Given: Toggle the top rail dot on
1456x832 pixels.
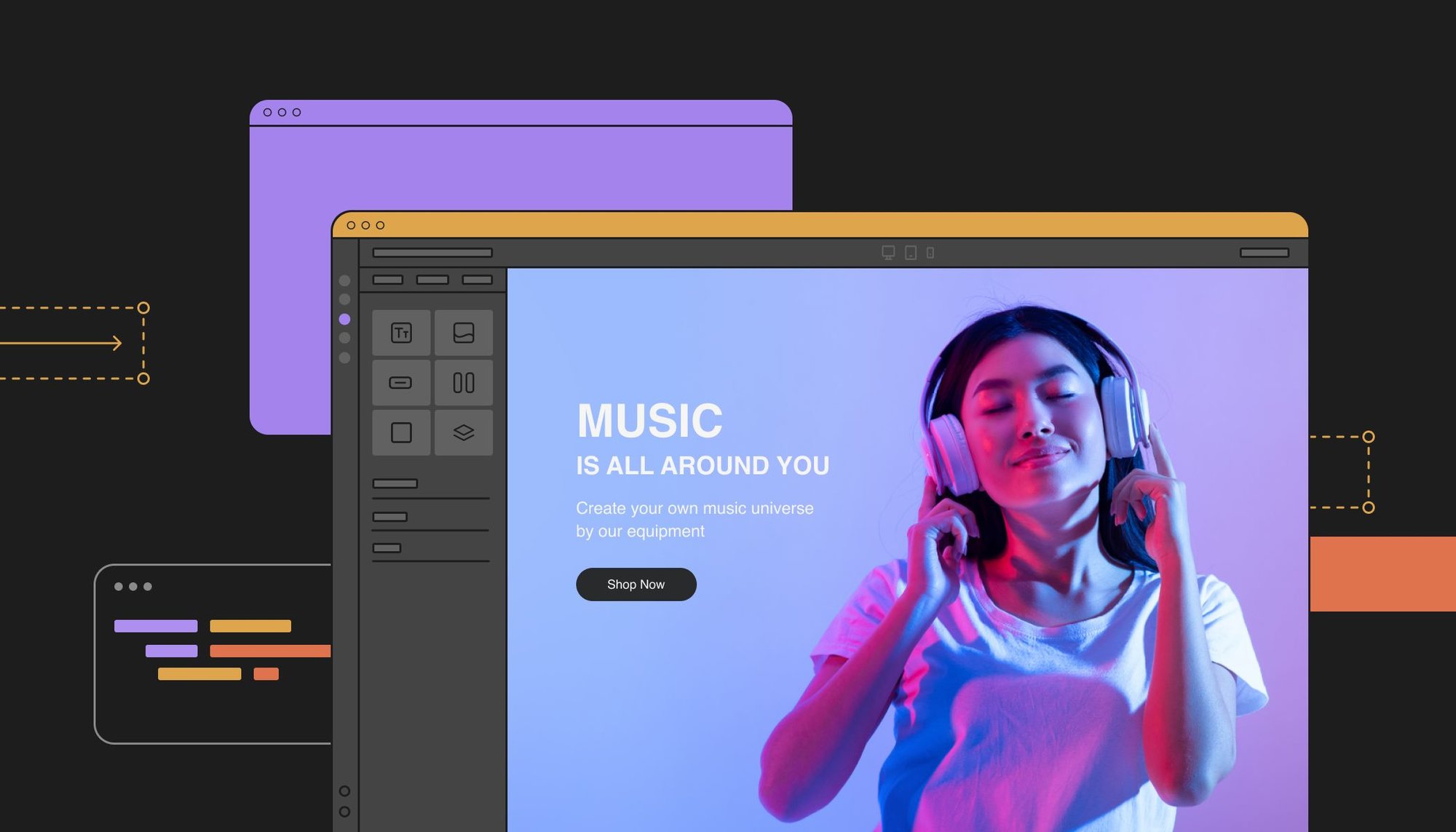Looking at the screenshot, I should (x=345, y=279).
